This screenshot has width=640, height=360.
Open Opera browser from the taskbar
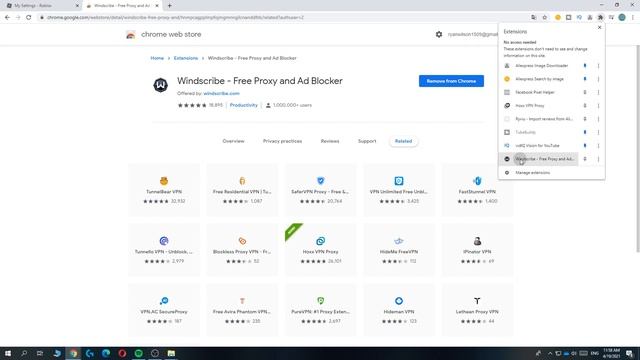[x=122, y=353]
